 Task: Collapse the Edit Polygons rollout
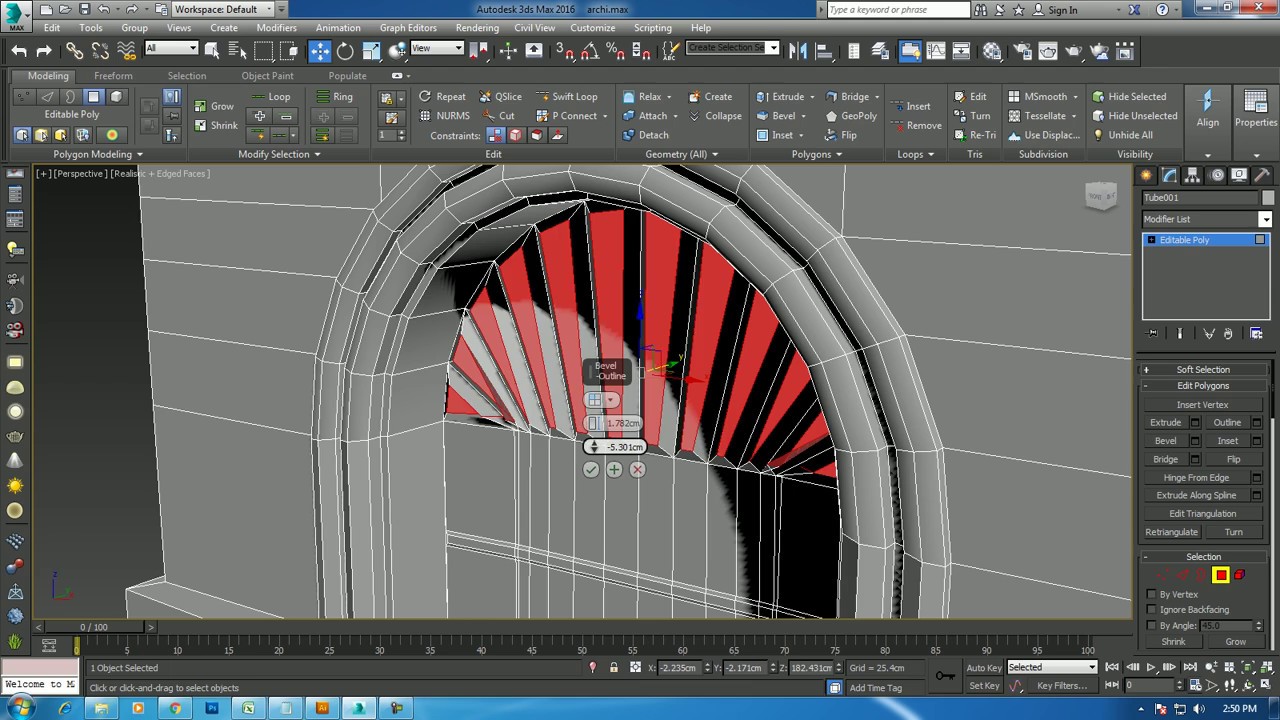[x=1203, y=386]
